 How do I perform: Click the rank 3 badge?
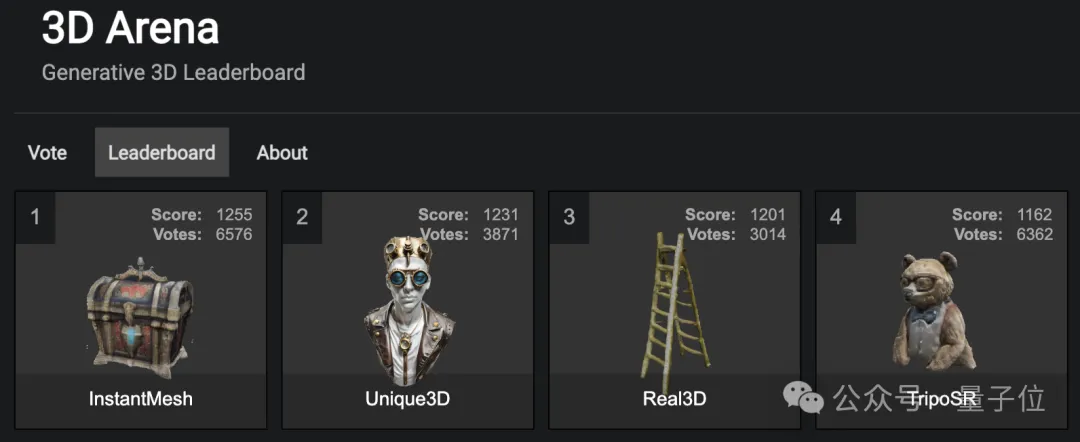tap(569, 218)
